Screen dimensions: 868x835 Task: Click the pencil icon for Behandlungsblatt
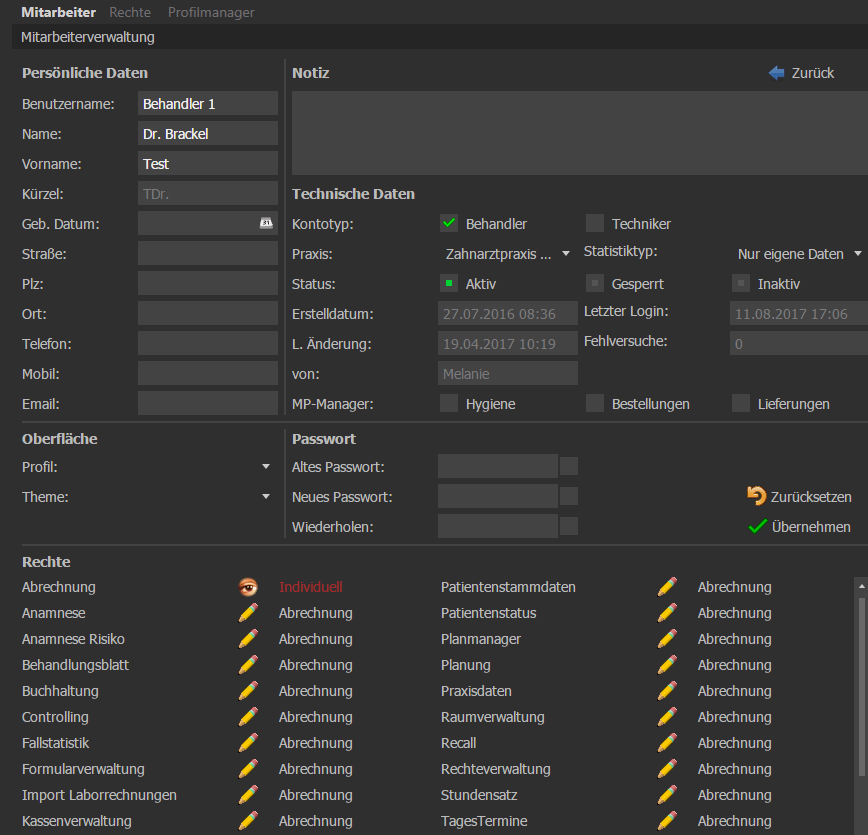click(x=248, y=665)
